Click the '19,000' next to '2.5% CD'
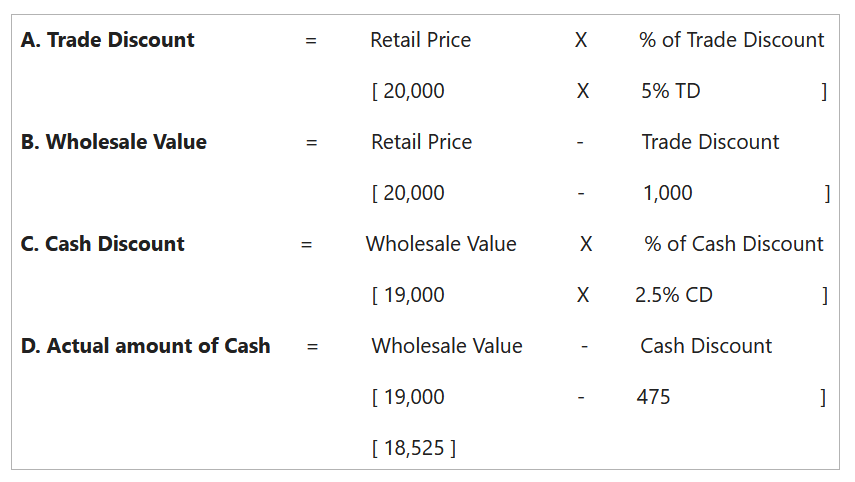Image resolution: width=855 pixels, height=482 pixels. (412, 295)
